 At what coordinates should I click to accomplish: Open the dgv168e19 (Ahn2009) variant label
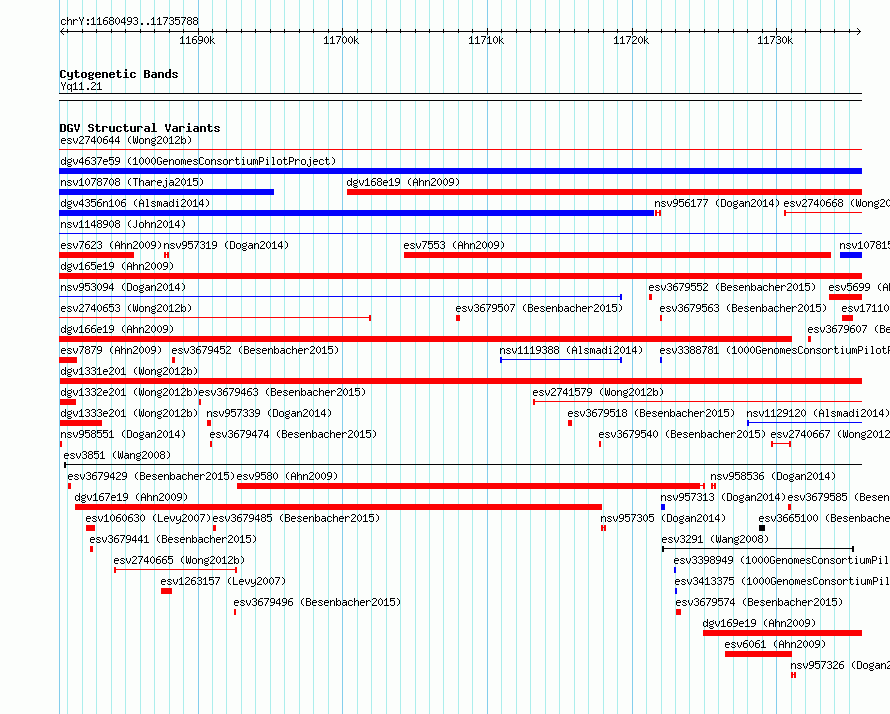click(x=403, y=182)
